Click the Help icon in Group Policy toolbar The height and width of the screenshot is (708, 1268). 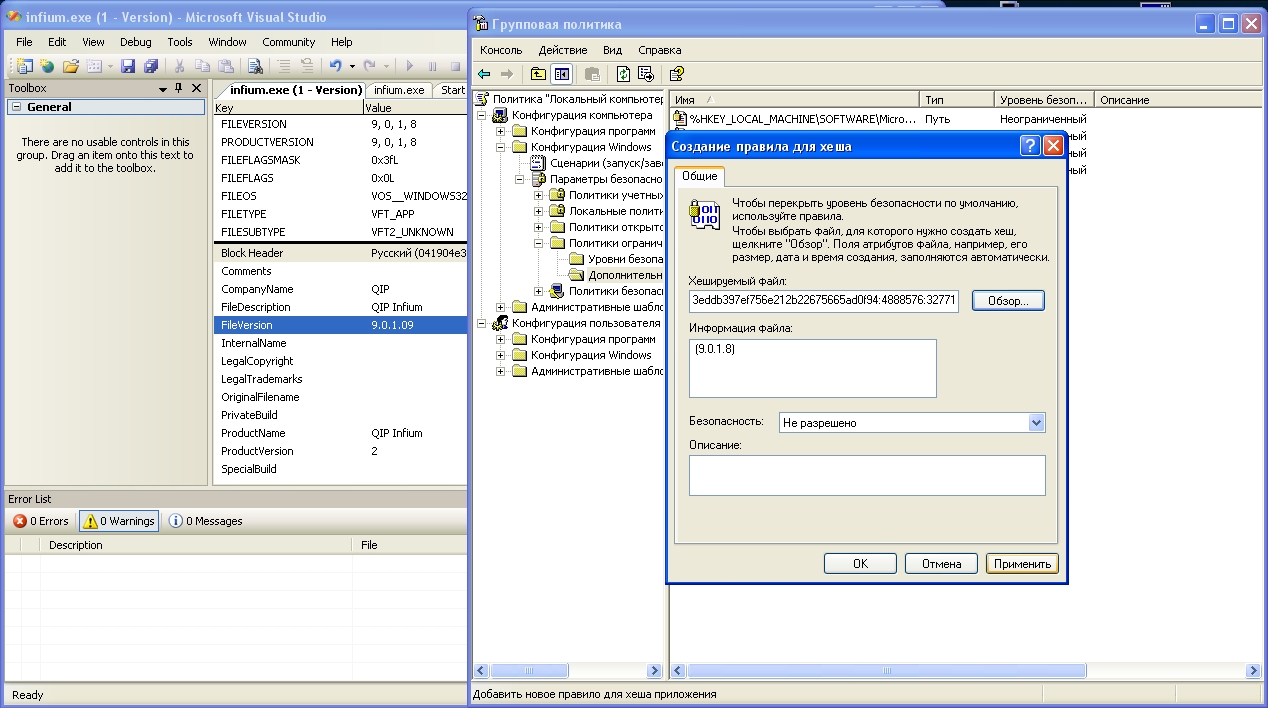coord(677,74)
